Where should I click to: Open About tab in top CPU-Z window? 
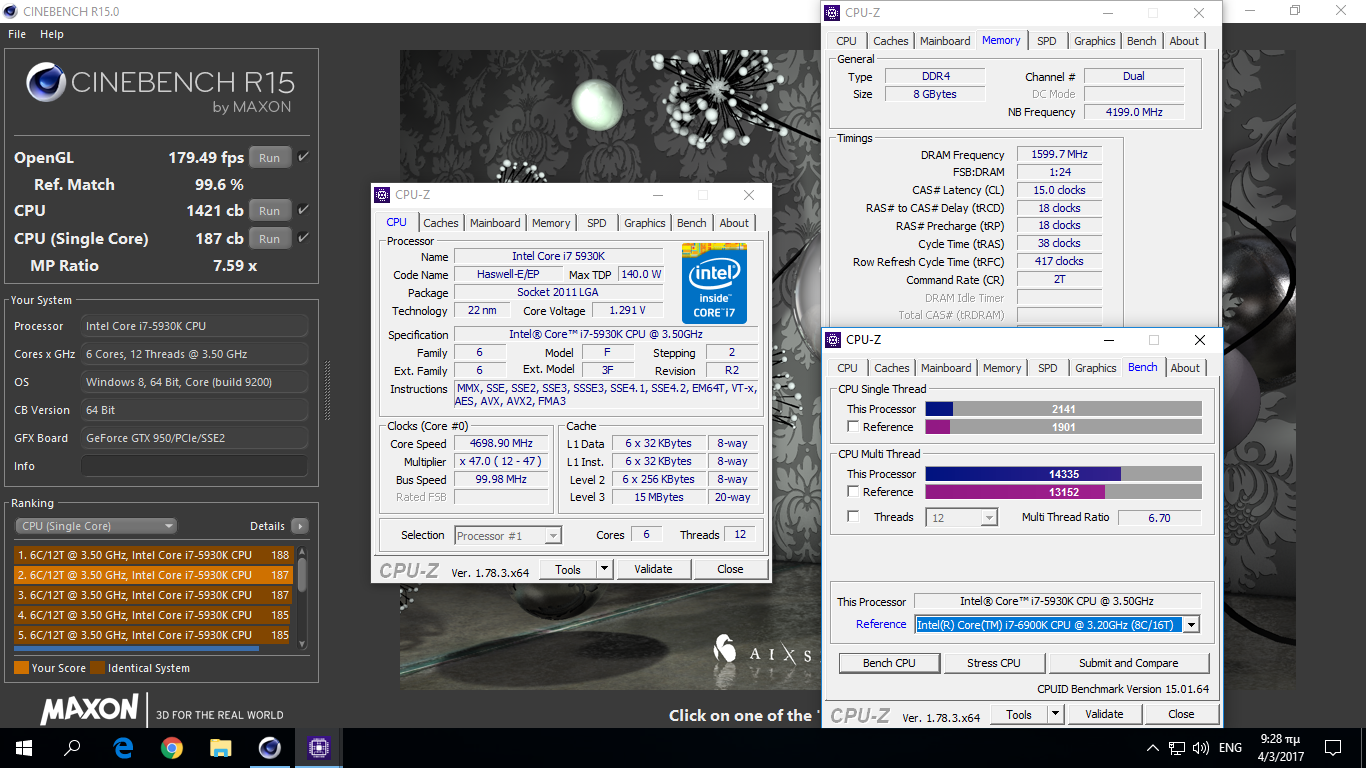[x=1184, y=41]
